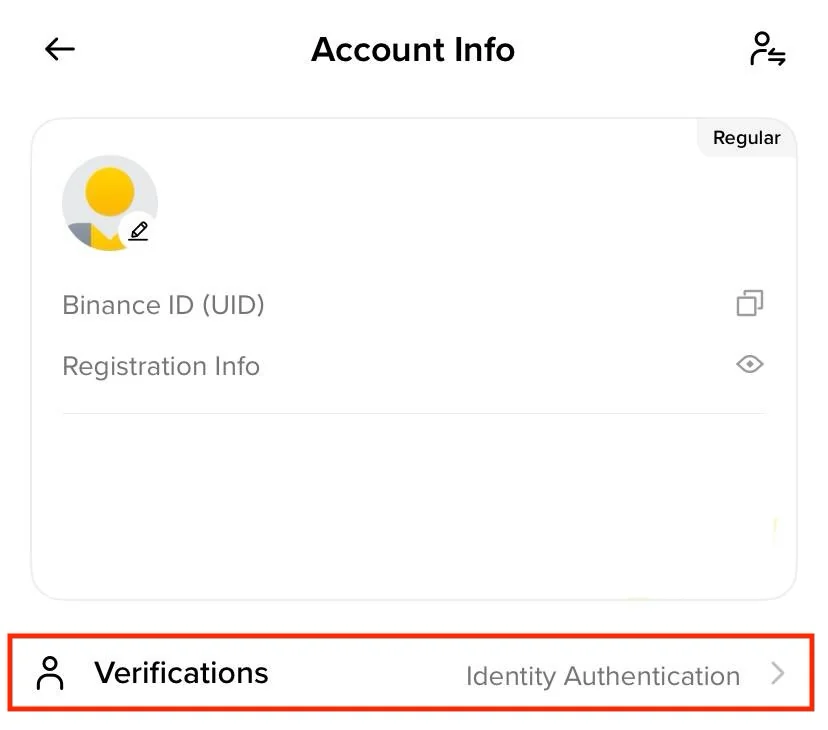Open the Registration Info row
This screenshot has width=828, height=730.
pyautogui.click(x=413, y=366)
